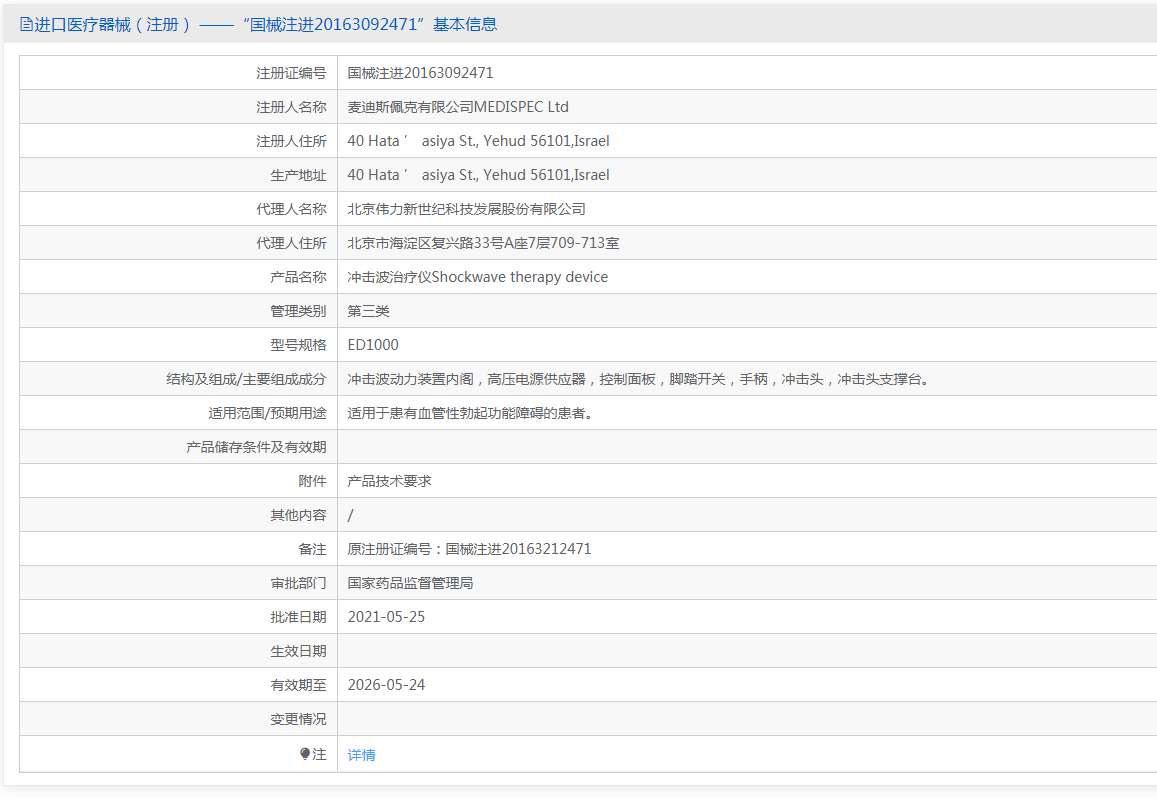Click the 生产地址 label
This screenshot has width=1157, height=798.
tap(298, 175)
